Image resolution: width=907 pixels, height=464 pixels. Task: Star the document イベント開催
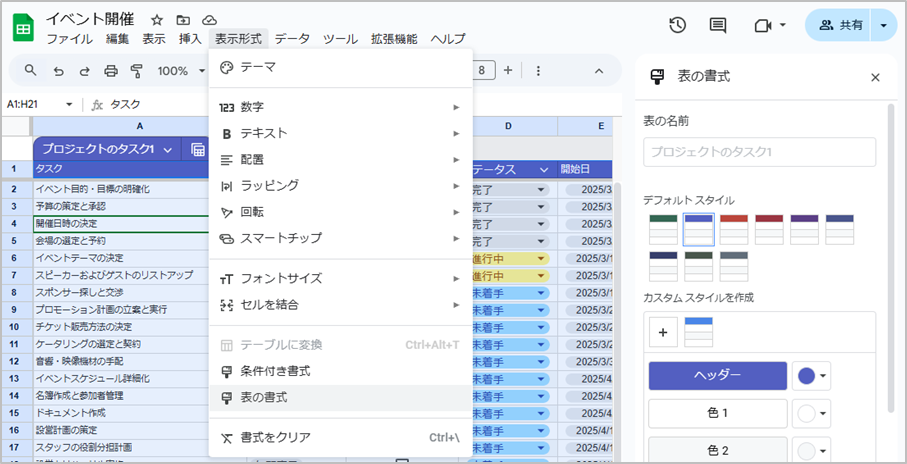pos(157,20)
